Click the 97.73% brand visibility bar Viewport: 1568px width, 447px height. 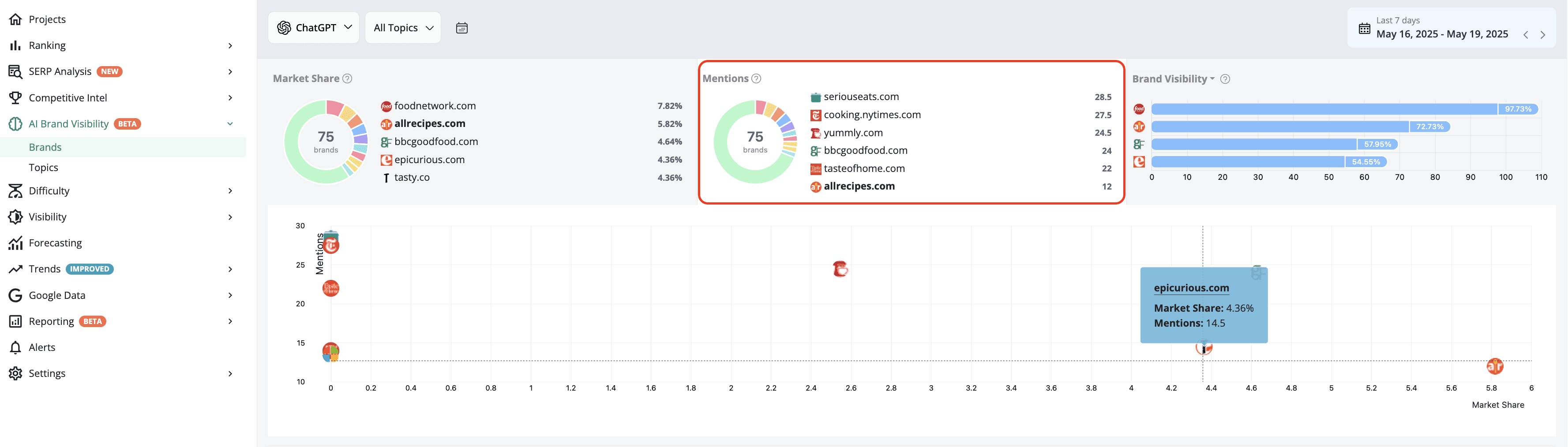coord(1345,109)
